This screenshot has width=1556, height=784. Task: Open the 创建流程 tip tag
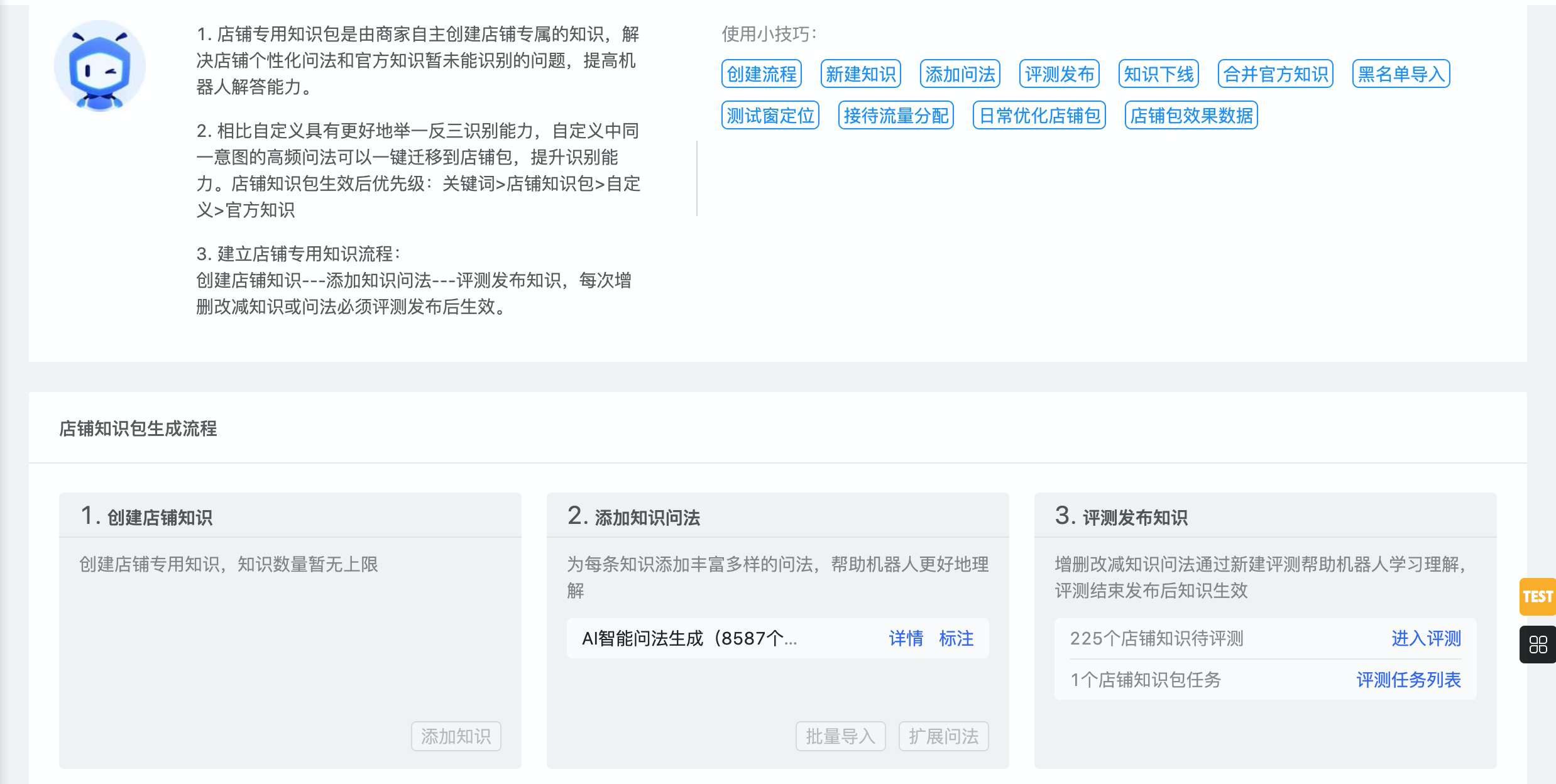tap(761, 74)
